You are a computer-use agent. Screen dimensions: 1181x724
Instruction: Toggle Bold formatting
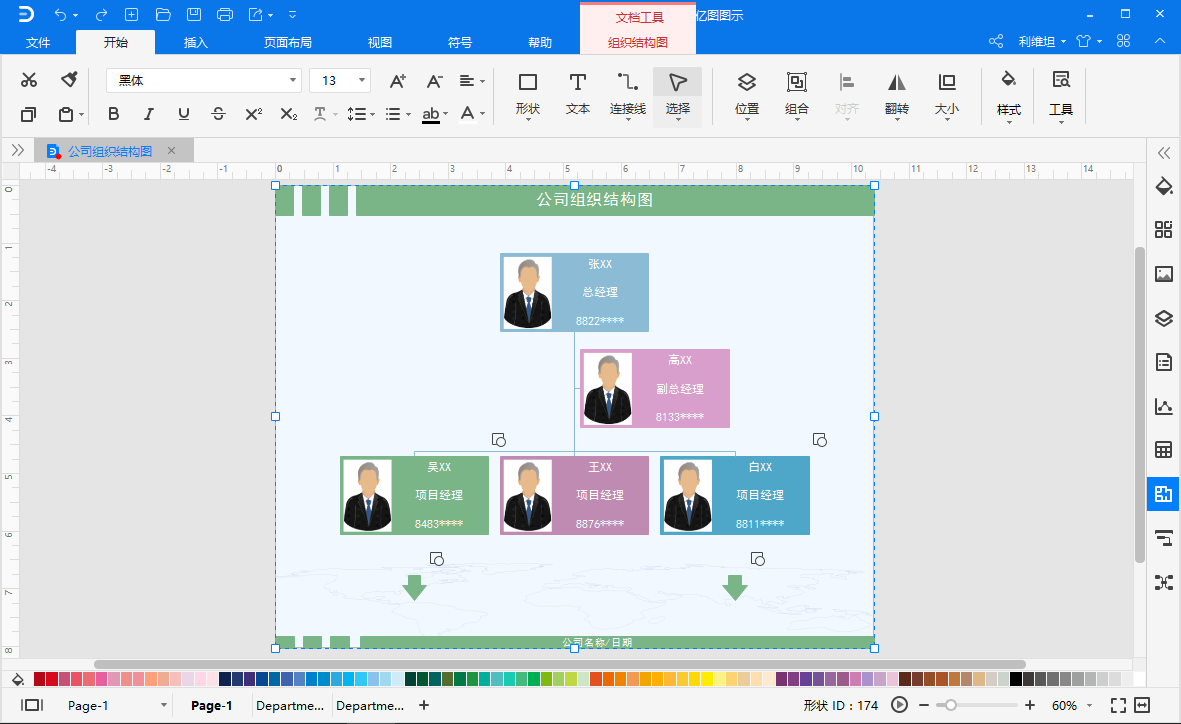114,114
